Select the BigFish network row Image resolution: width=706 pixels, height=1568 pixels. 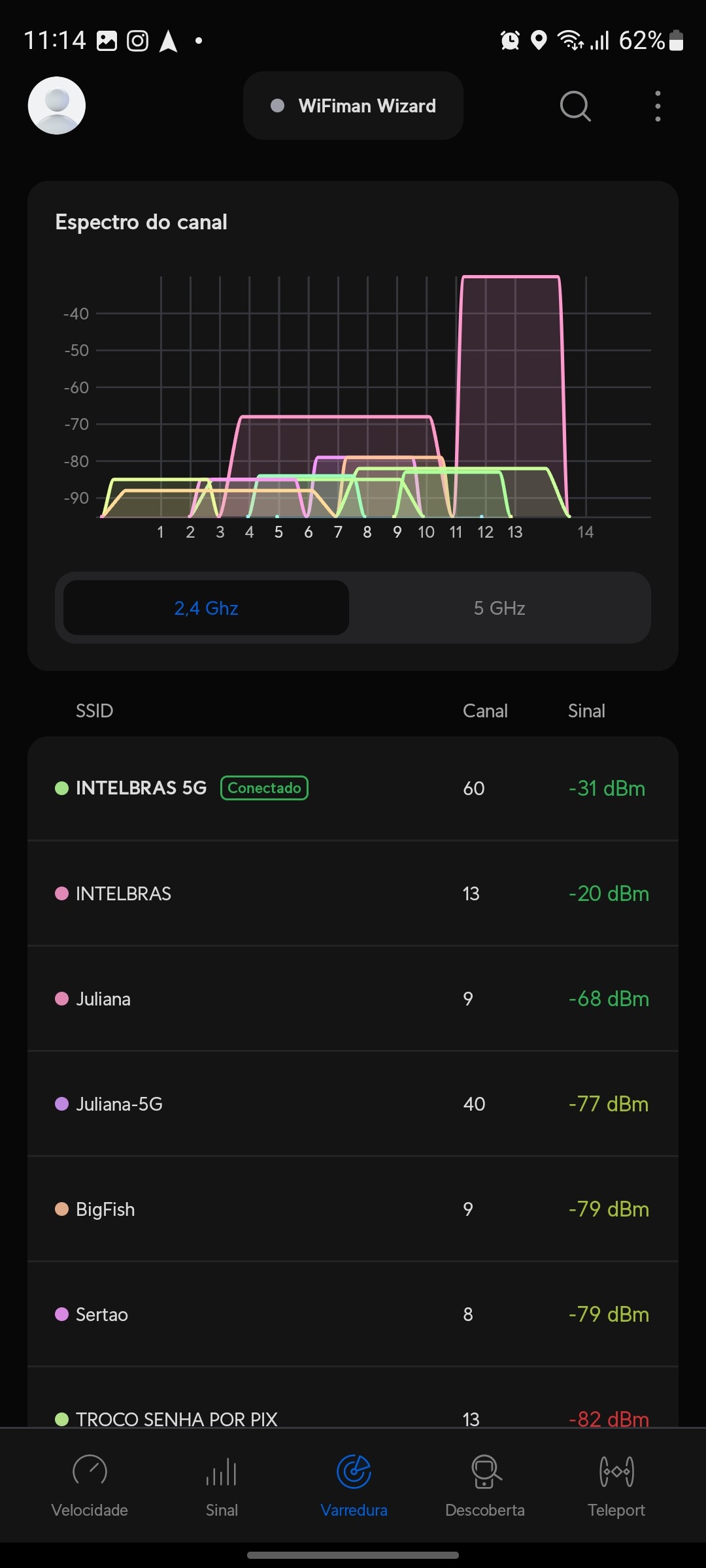tap(353, 1209)
